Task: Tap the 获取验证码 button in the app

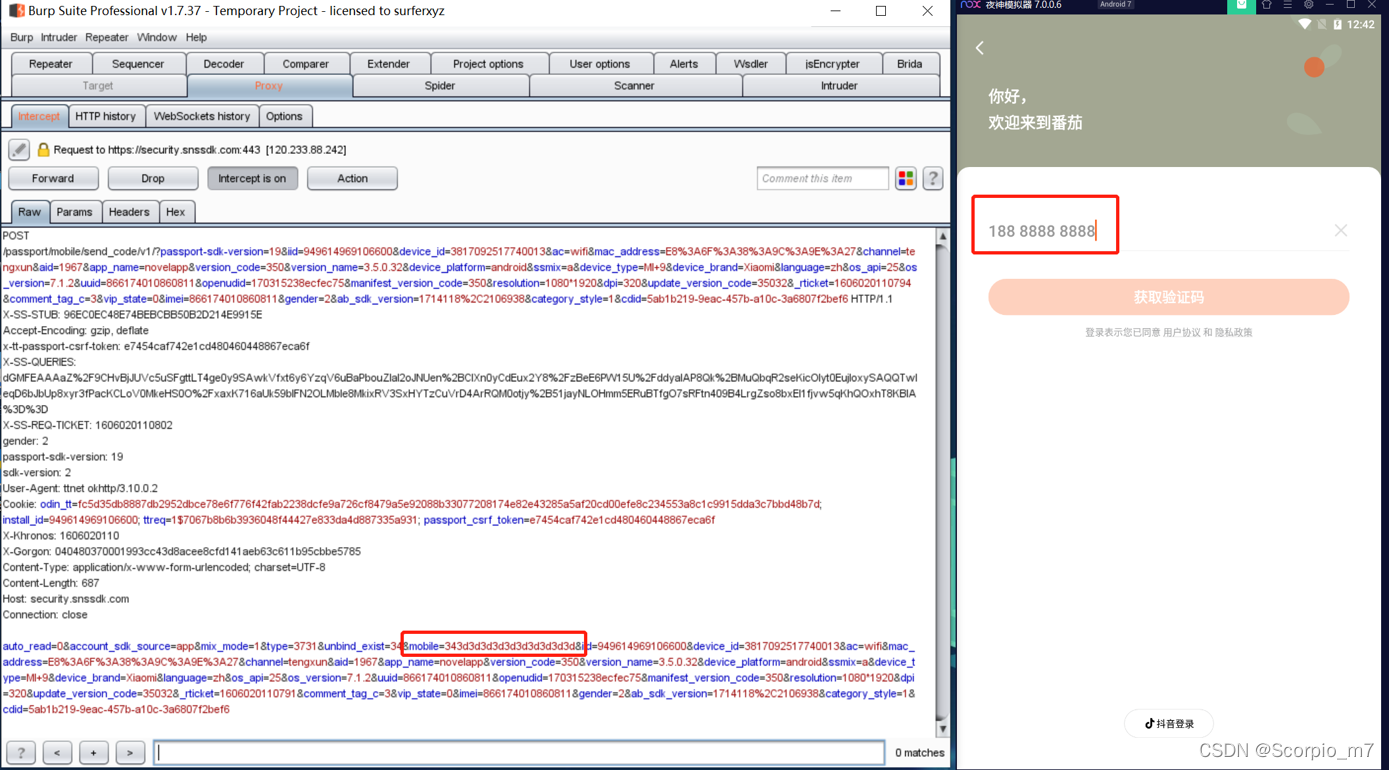Action: pos(1169,297)
